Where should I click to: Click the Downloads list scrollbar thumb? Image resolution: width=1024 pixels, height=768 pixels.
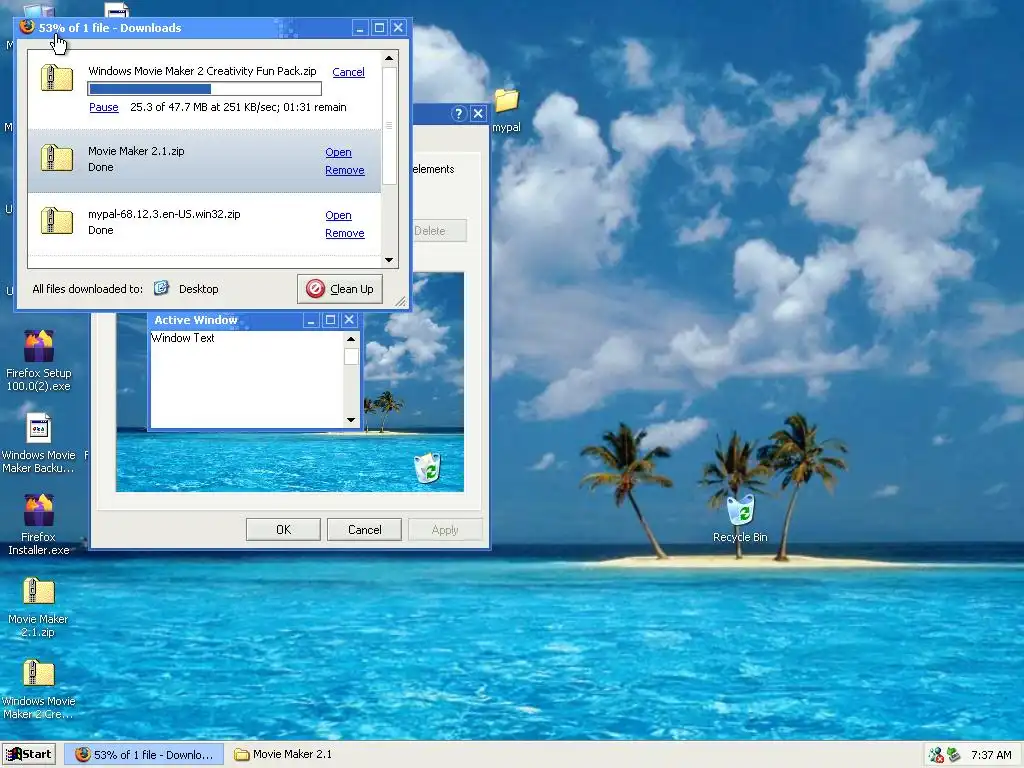[389, 125]
